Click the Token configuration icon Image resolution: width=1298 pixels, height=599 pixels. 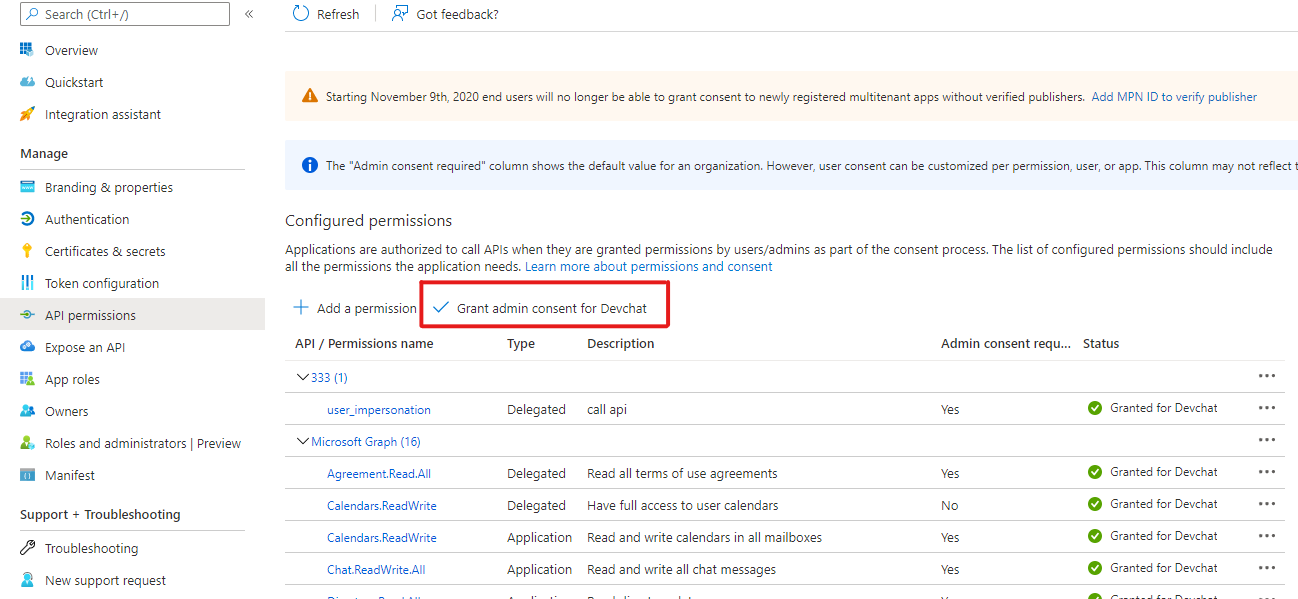click(28, 283)
